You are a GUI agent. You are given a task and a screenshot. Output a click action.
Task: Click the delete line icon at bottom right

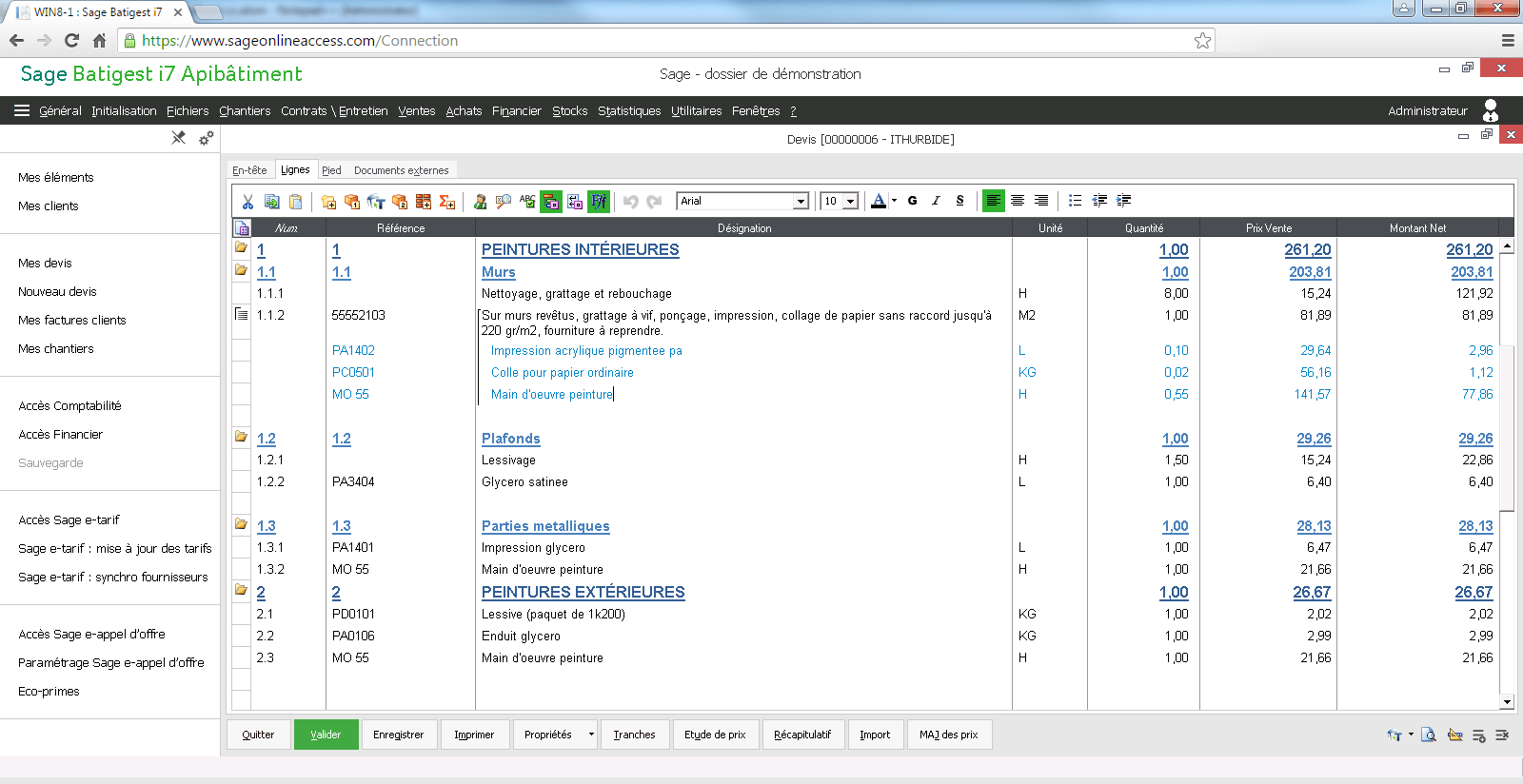(1502, 735)
